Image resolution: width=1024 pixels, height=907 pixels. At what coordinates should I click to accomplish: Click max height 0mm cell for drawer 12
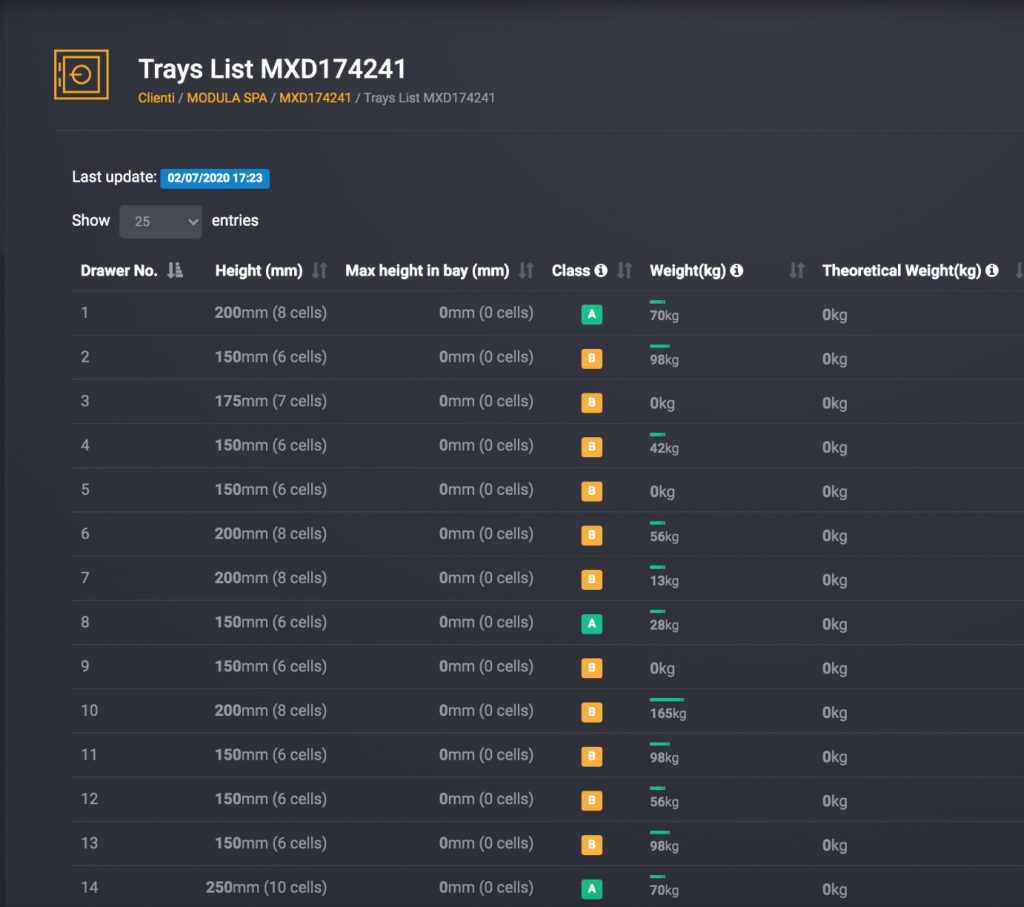click(486, 799)
